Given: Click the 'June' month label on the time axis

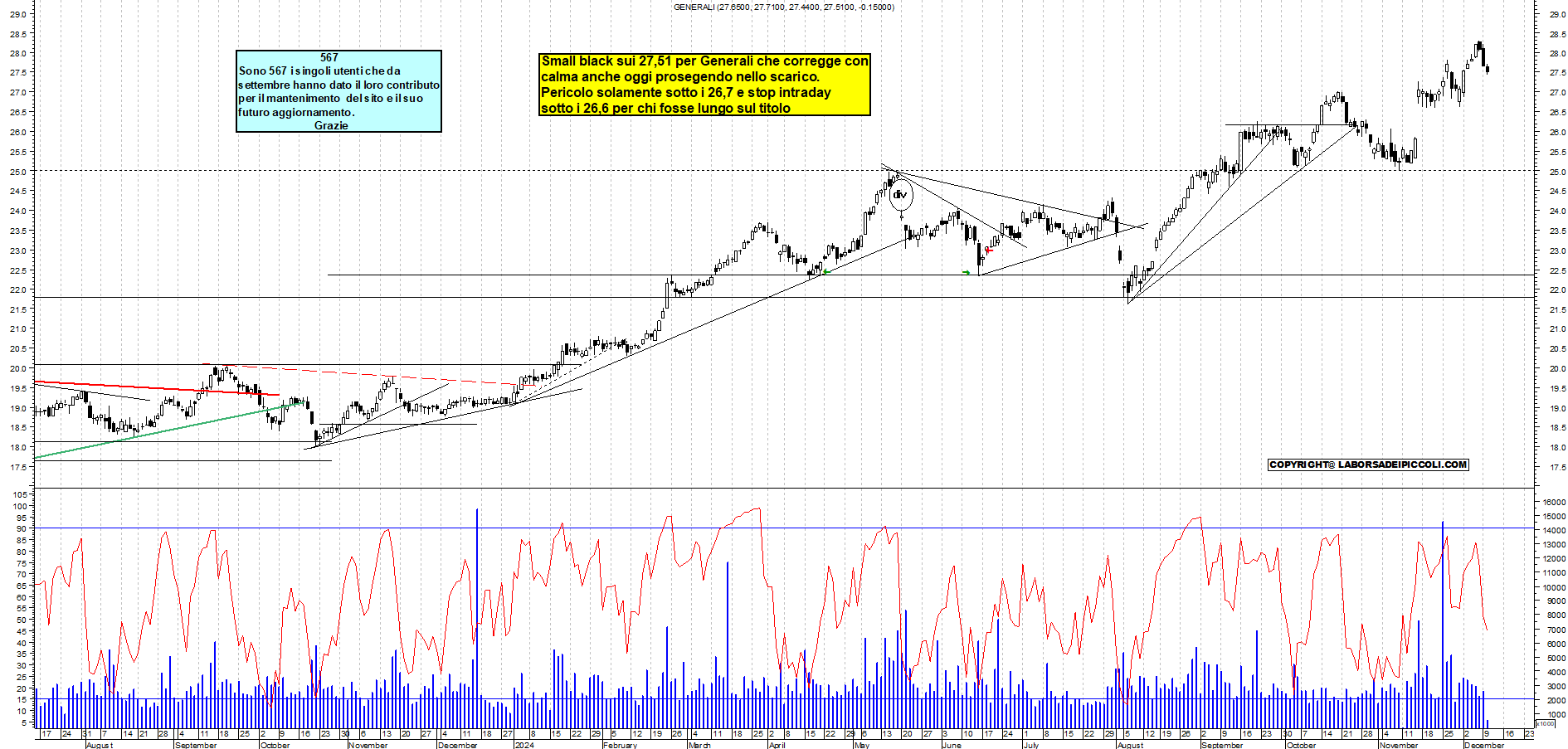Looking at the screenshot, I should pyautogui.click(x=952, y=745).
